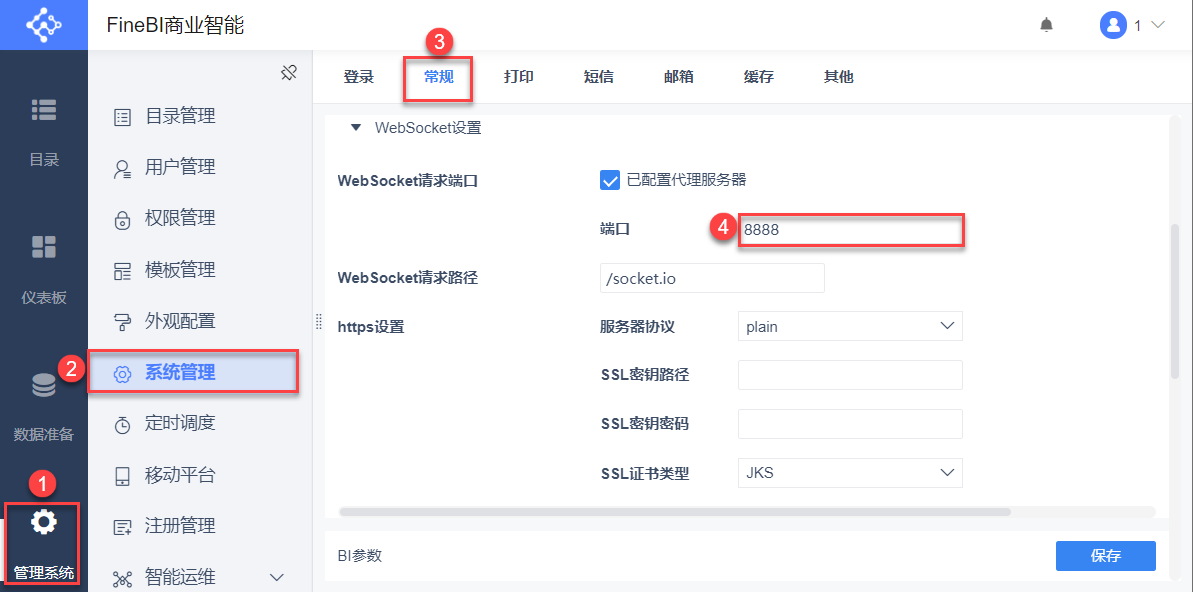Click the 用户管理 person icon

[122, 168]
